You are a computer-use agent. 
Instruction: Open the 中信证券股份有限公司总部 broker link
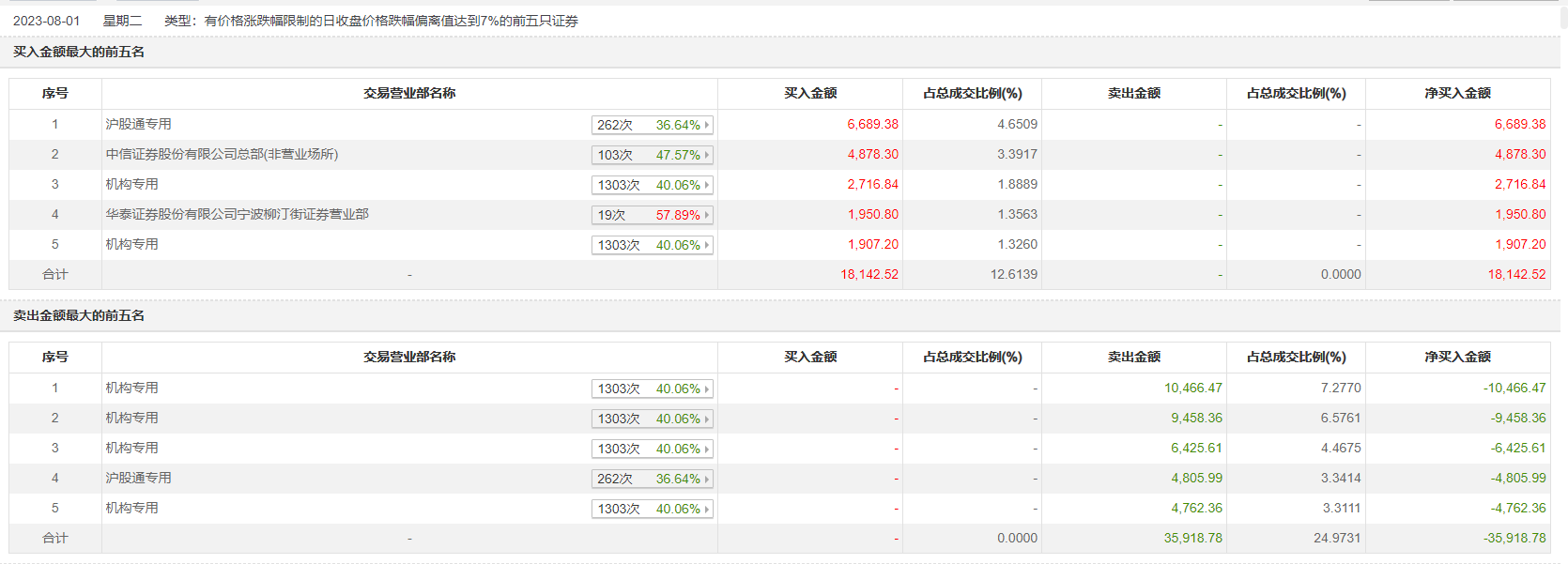click(222, 154)
